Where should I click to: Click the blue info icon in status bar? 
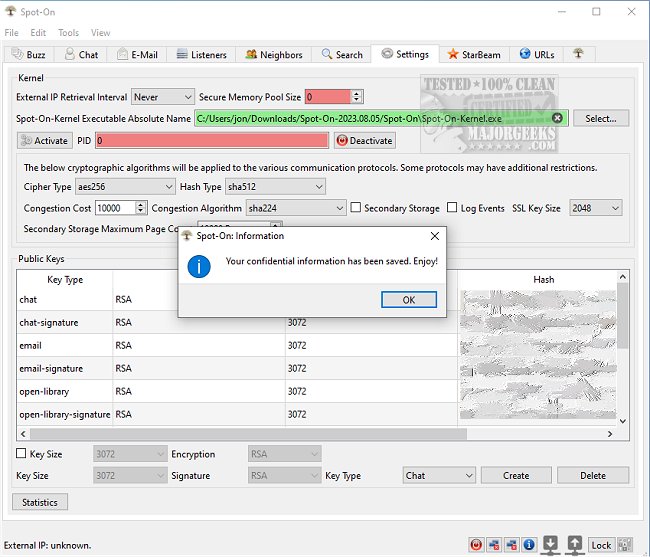coord(529,544)
